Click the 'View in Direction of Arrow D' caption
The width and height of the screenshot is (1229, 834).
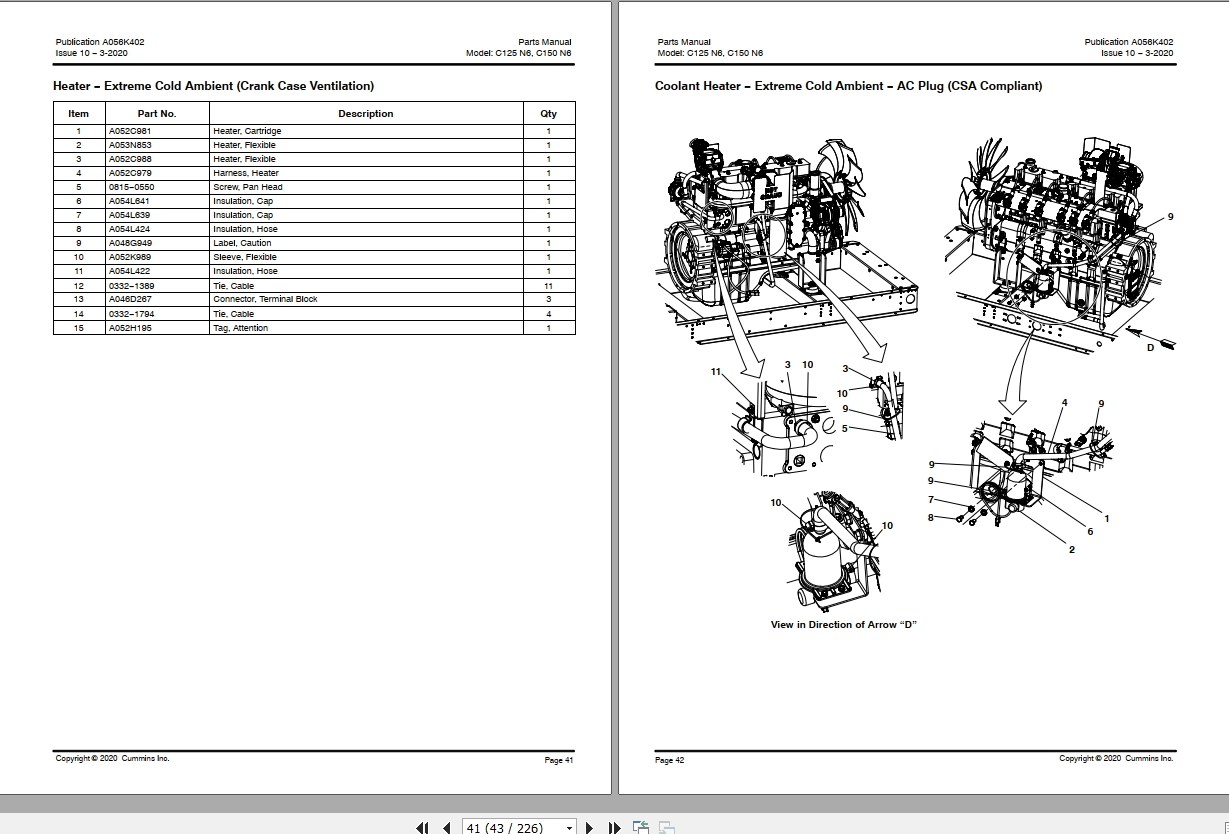pyautogui.click(x=843, y=625)
